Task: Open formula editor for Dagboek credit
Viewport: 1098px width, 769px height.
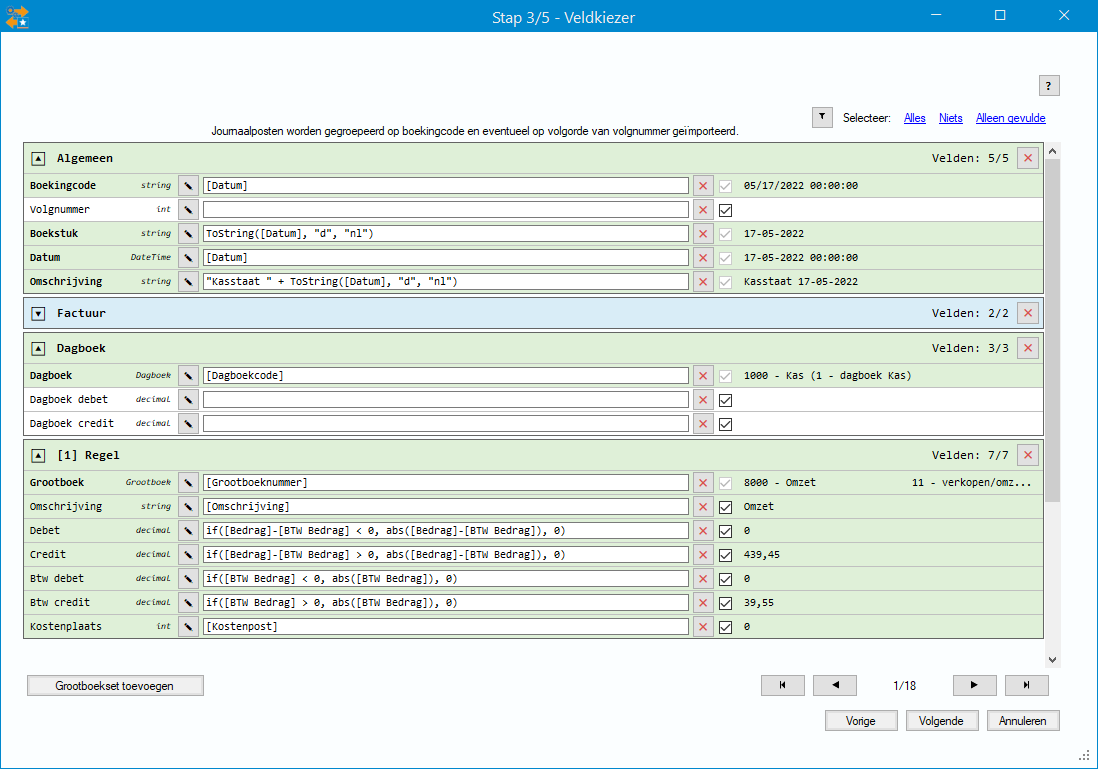Action: [x=188, y=424]
